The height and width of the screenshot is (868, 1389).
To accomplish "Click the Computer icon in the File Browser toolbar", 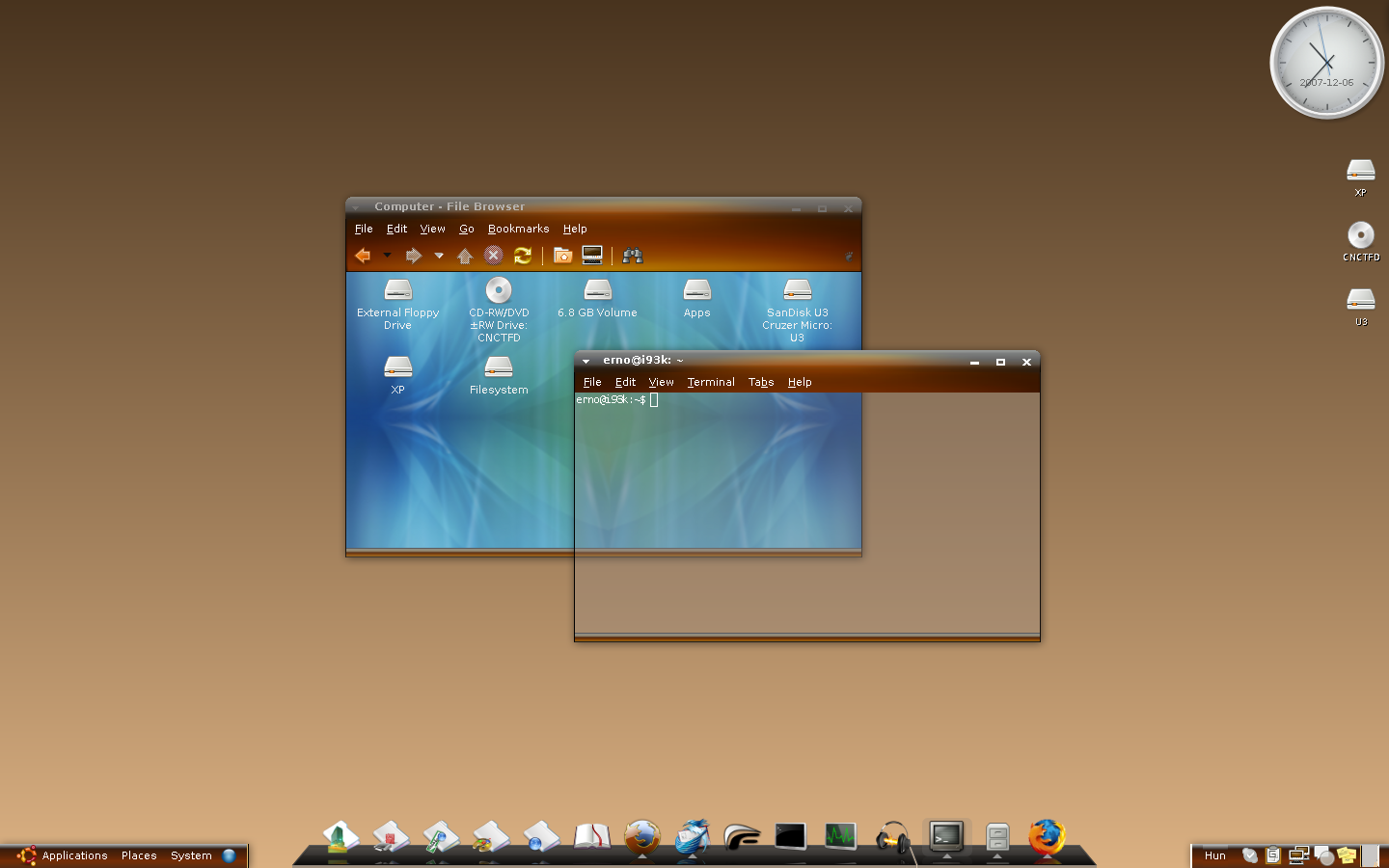I will pos(592,256).
